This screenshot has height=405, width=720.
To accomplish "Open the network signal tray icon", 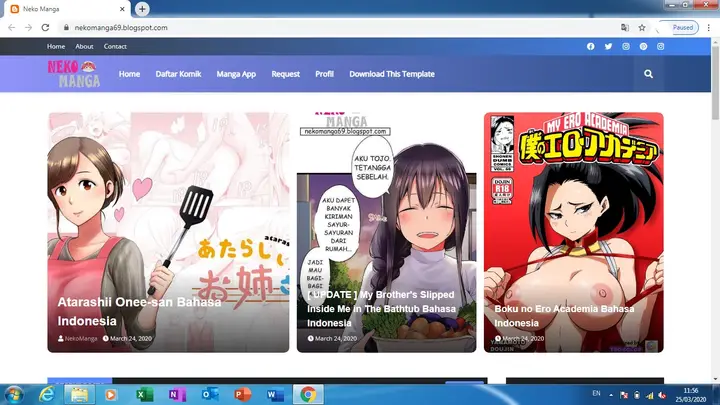I will pos(649,395).
